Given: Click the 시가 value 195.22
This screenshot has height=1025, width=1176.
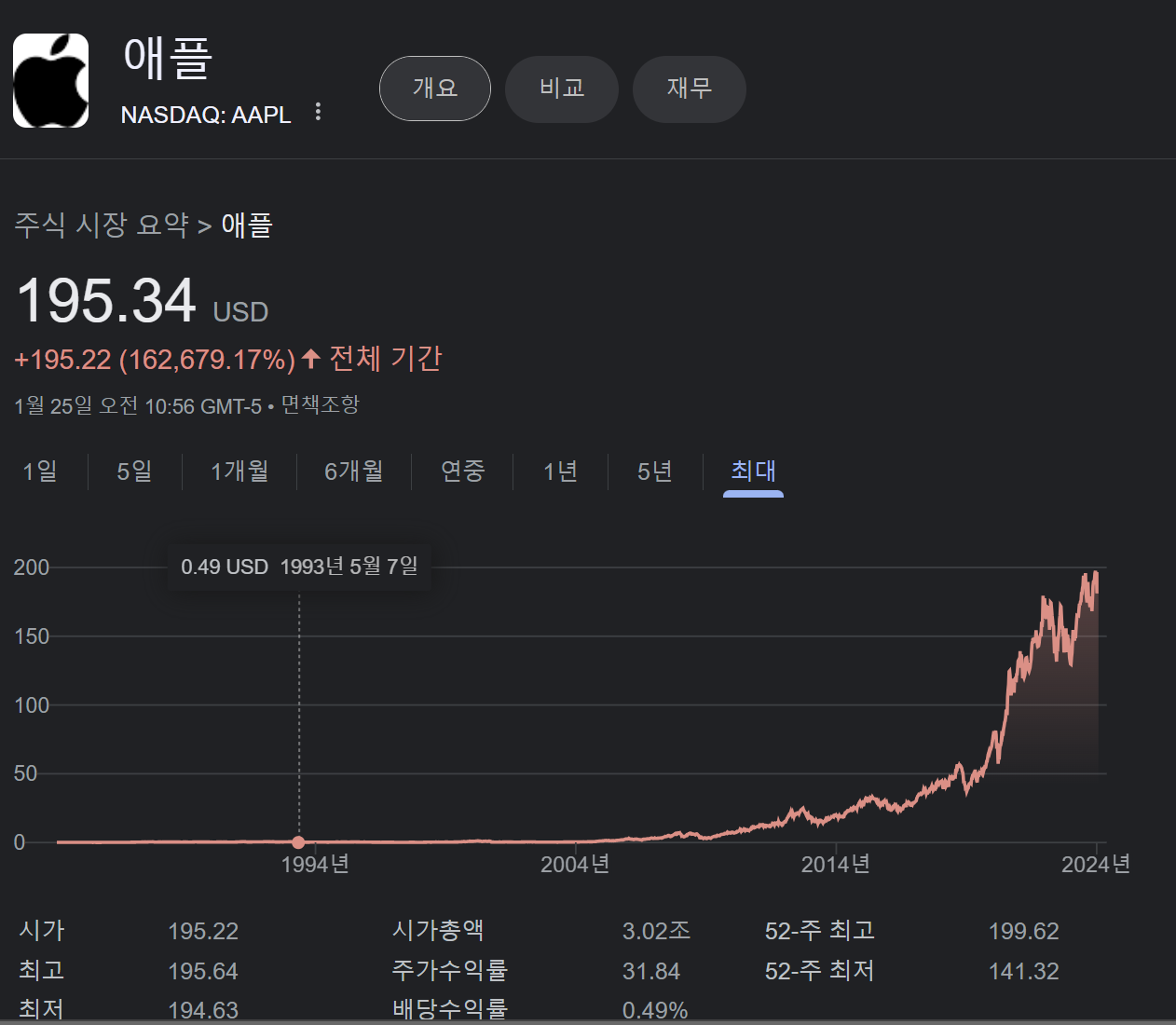Looking at the screenshot, I should click(x=203, y=931).
